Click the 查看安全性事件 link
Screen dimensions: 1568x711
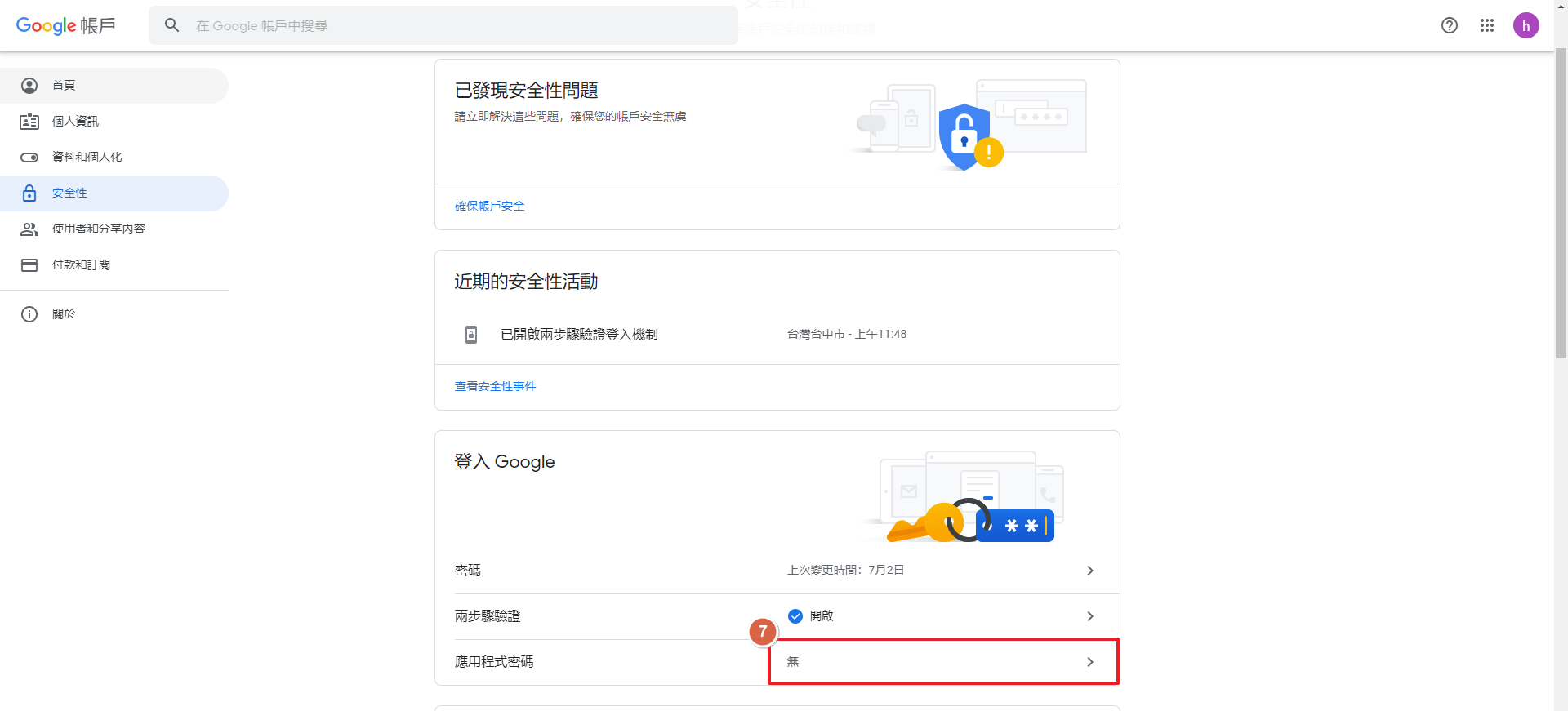[x=495, y=387]
